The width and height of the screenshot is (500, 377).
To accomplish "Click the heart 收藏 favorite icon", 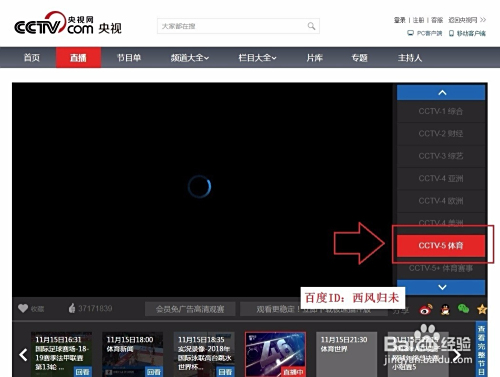I will point(23,308).
